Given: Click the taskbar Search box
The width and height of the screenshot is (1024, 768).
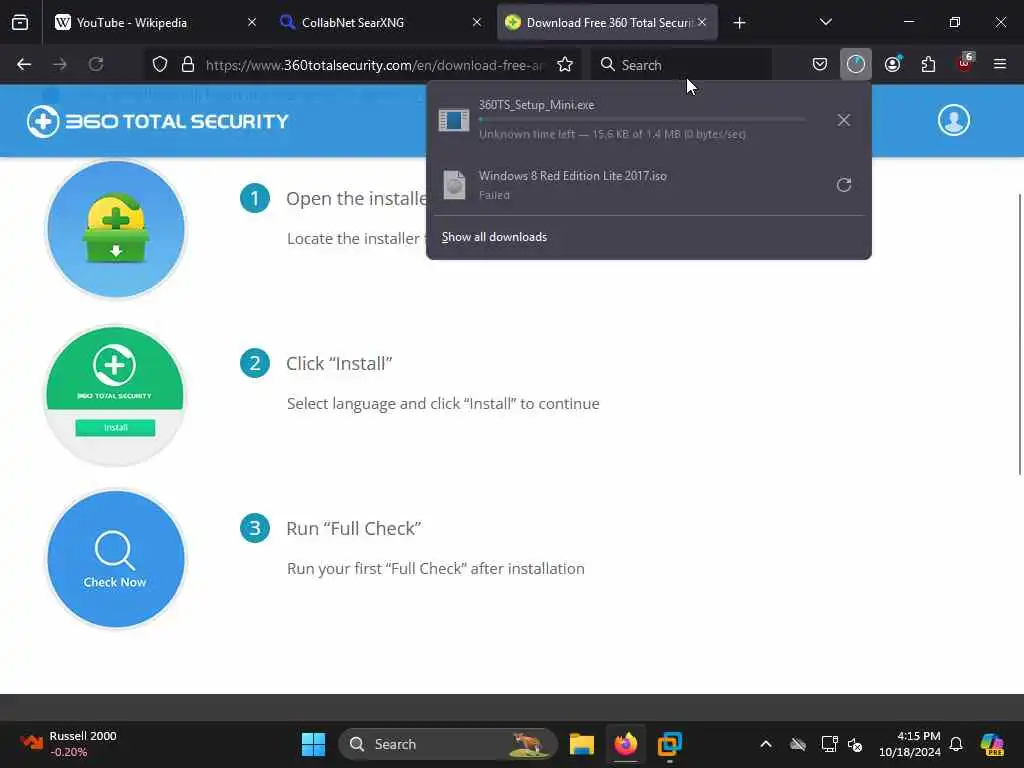Looking at the screenshot, I should pyautogui.click(x=448, y=744).
